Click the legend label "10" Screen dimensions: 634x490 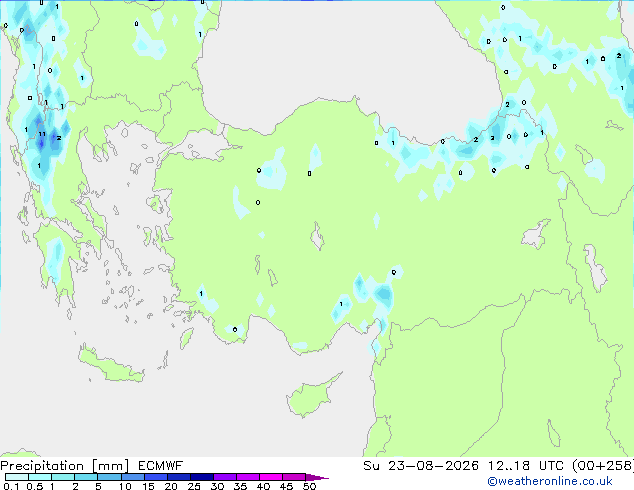point(125,486)
